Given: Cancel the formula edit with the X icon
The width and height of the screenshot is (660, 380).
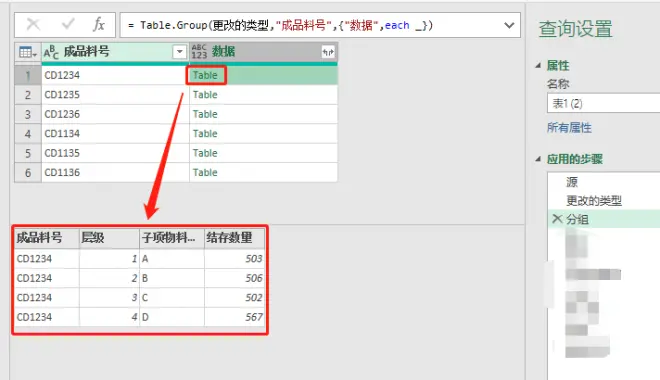Looking at the screenshot, I should click(x=33, y=25).
